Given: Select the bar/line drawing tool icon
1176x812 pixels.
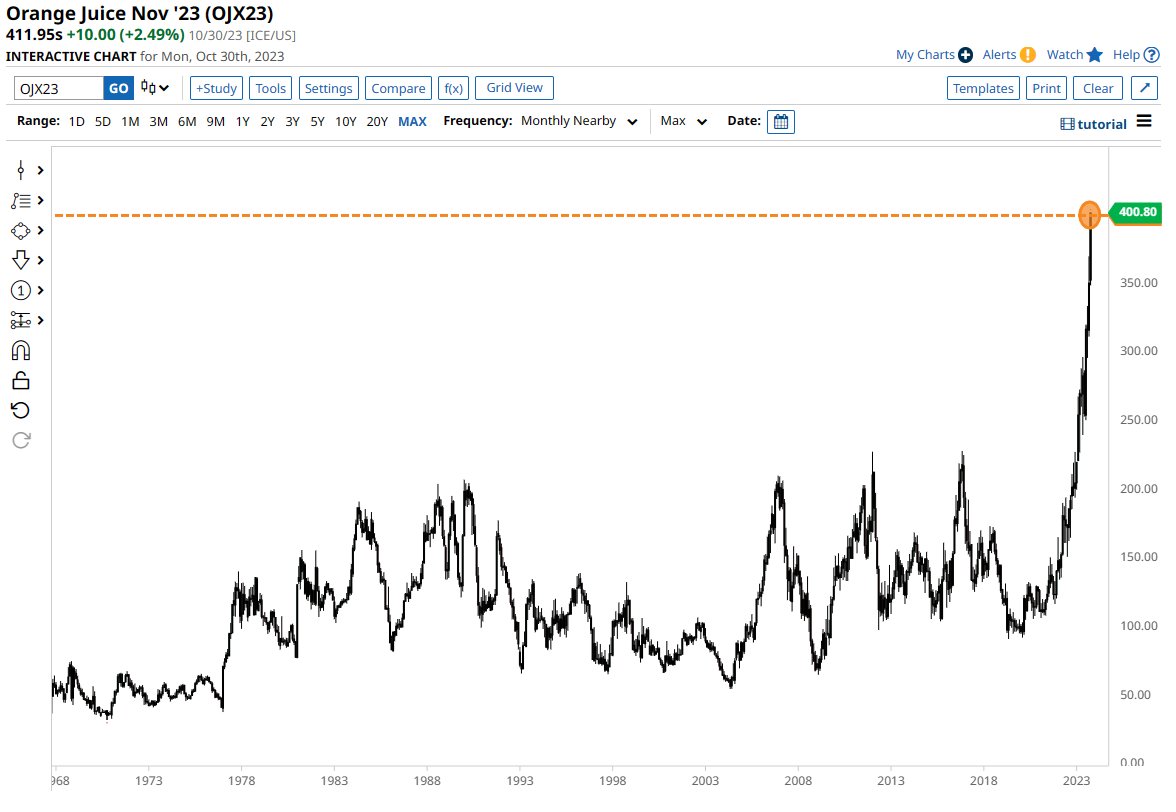Looking at the screenshot, I should [21, 170].
